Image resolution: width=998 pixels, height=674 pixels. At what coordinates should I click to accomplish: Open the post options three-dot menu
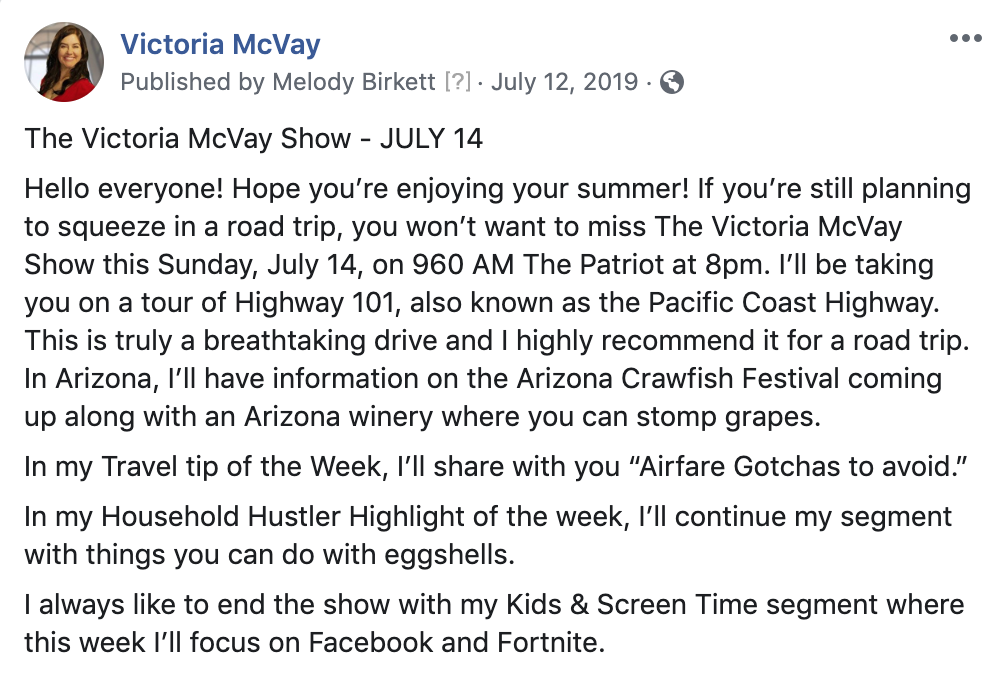pyautogui.click(x=965, y=38)
